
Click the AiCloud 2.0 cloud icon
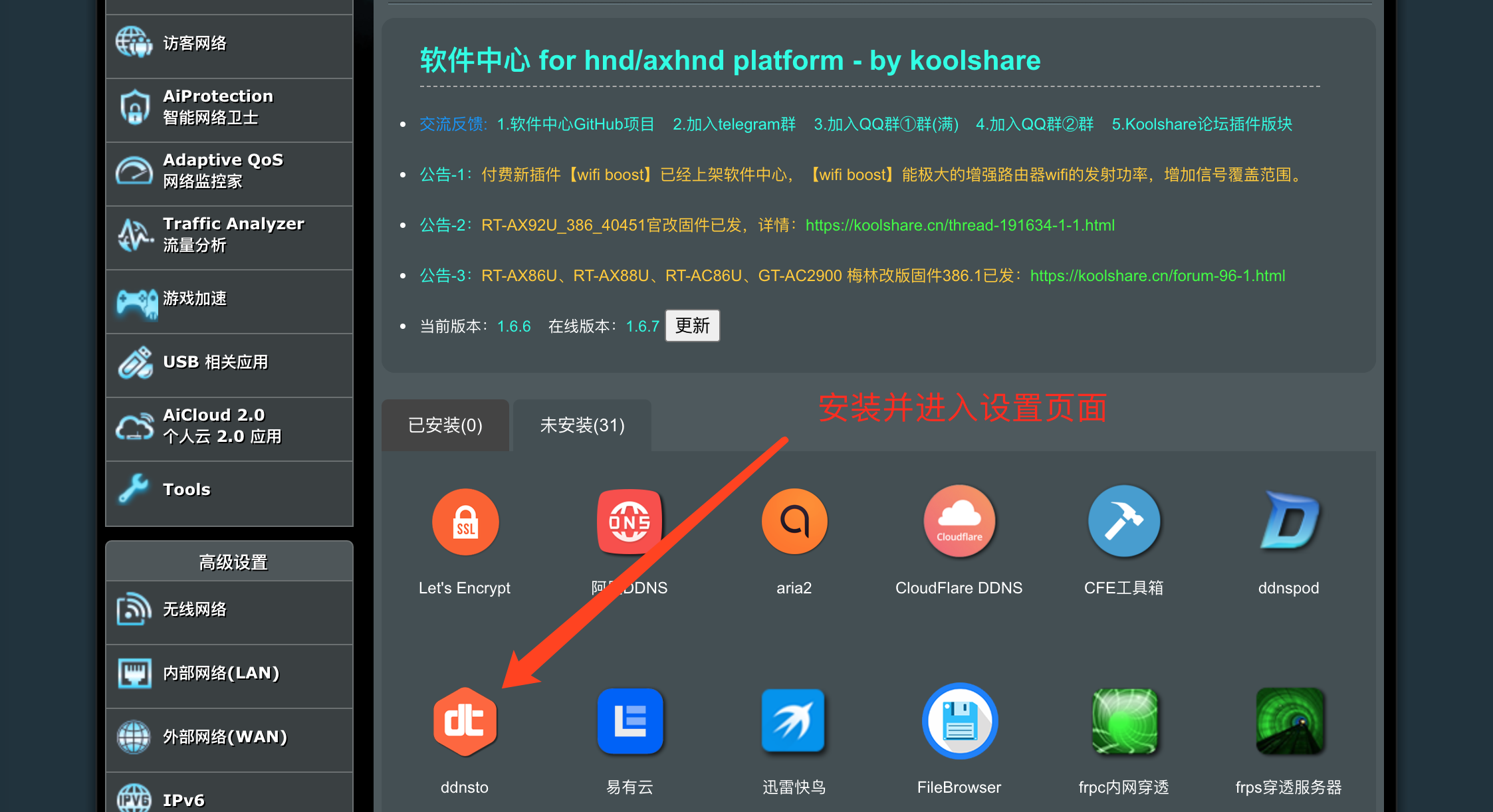pyautogui.click(x=135, y=427)
